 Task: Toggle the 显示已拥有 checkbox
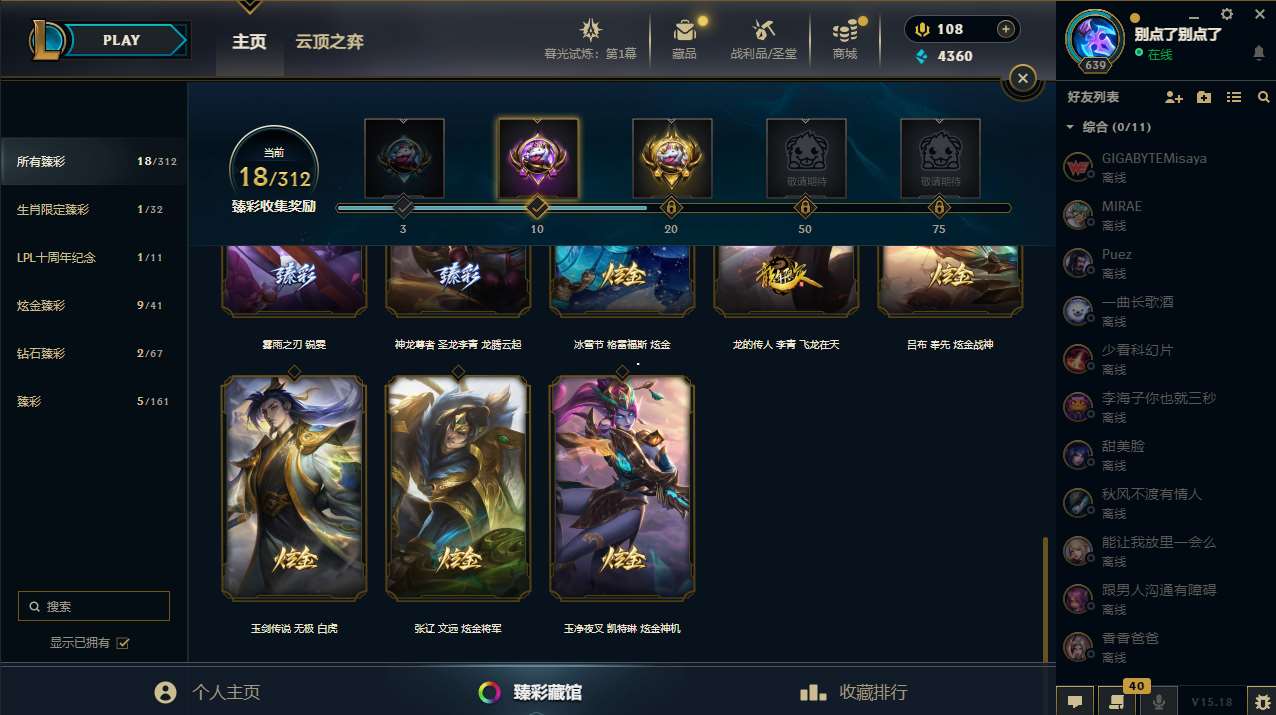pyautogui.click(x=123, y=643)
